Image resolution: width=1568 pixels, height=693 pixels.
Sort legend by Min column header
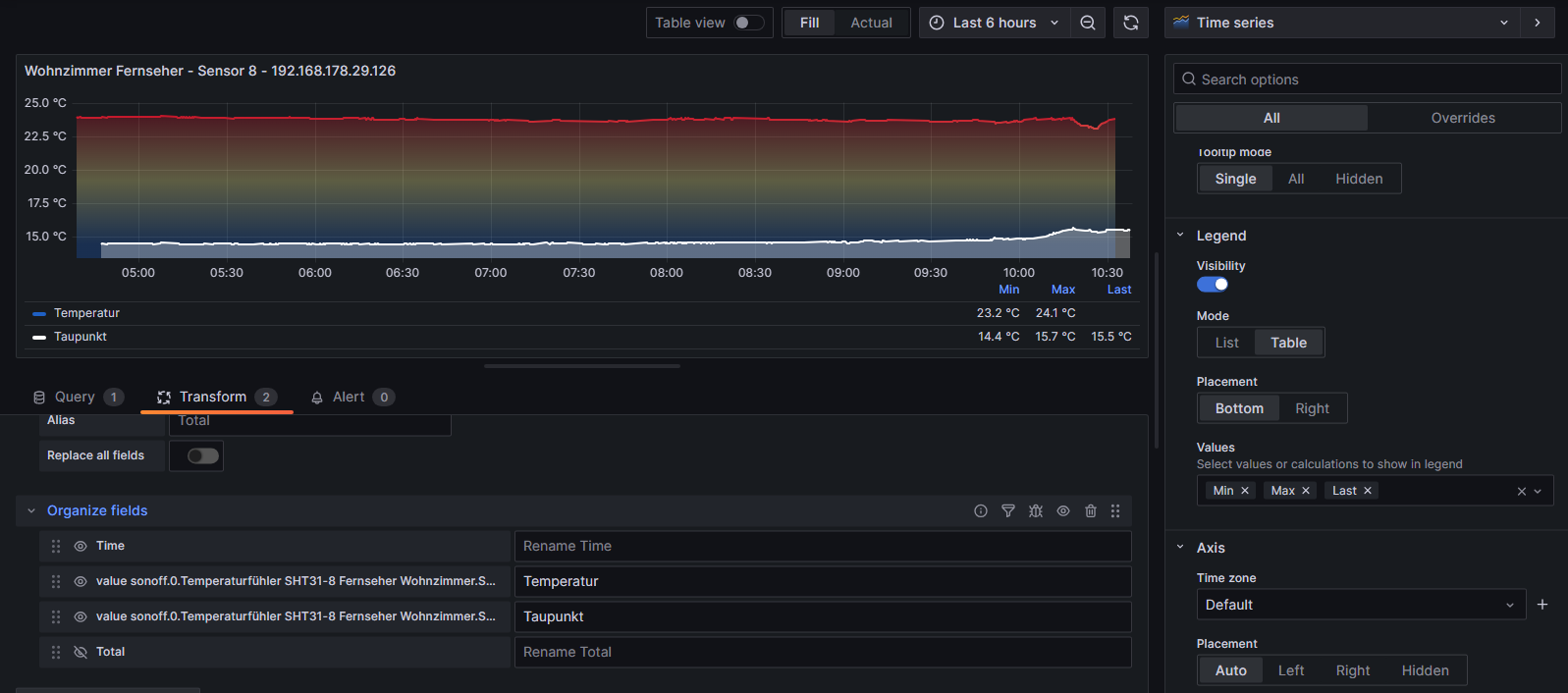click(1008, 290)
